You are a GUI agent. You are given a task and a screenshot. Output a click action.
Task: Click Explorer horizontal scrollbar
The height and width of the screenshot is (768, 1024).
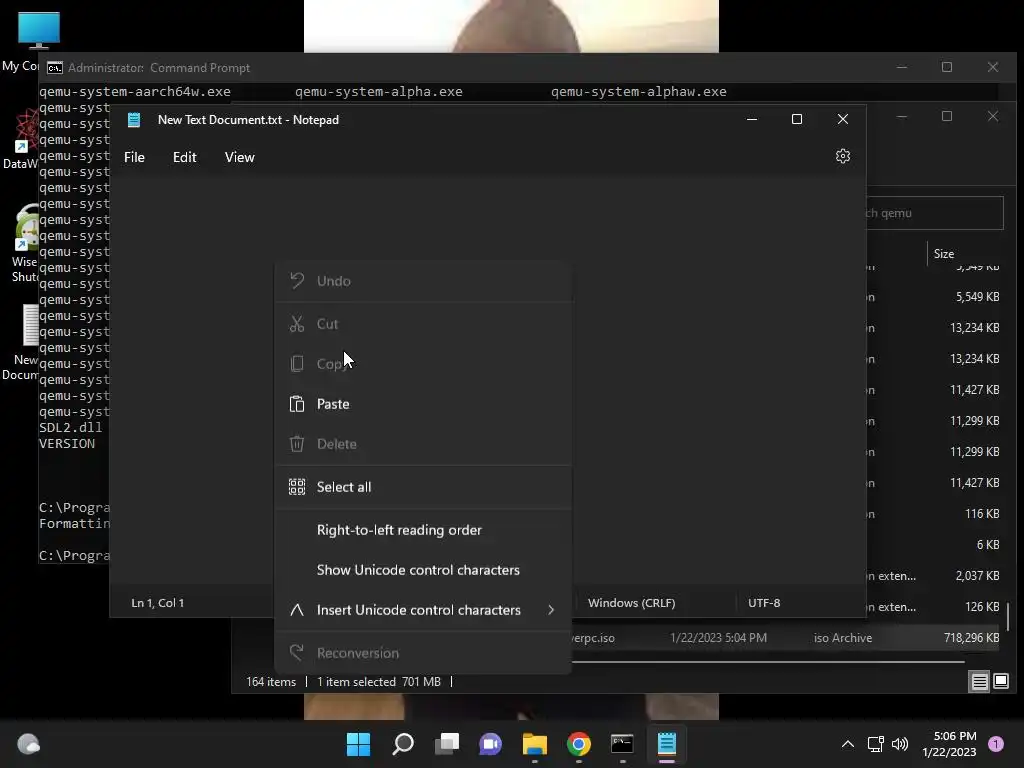768,662
